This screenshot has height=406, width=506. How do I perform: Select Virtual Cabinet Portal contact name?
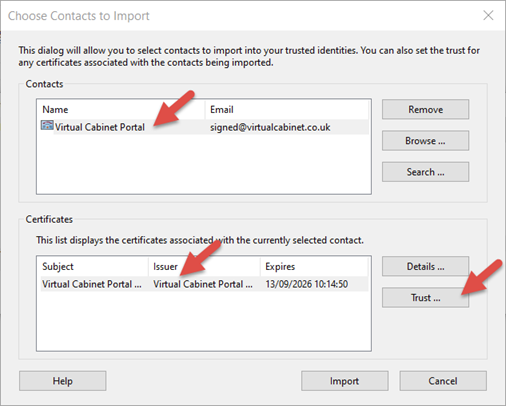(x=100, y=127)
